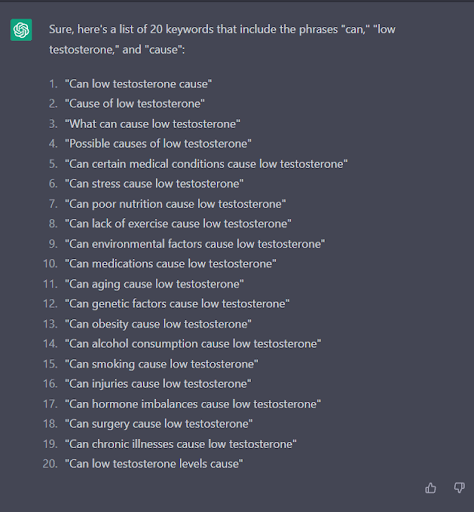
Task: Click the environmental factors keyword line
Action: click(195, 244)
